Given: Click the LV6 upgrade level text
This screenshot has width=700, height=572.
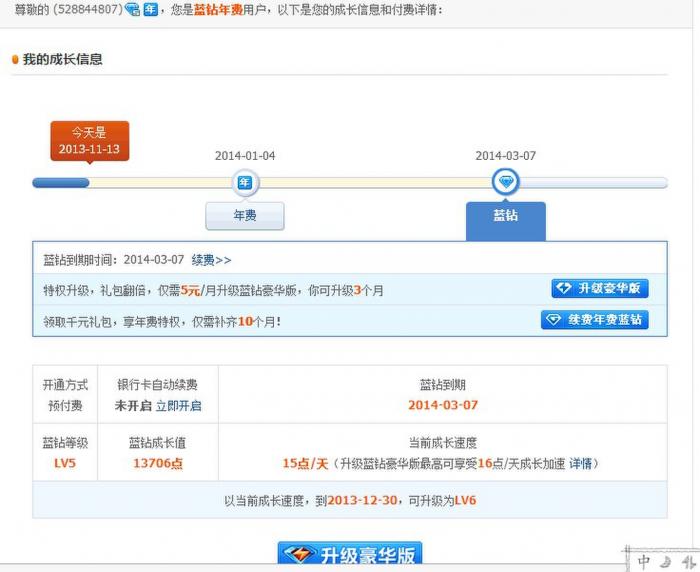Looking at the screenshot, I should click(465, 501).
